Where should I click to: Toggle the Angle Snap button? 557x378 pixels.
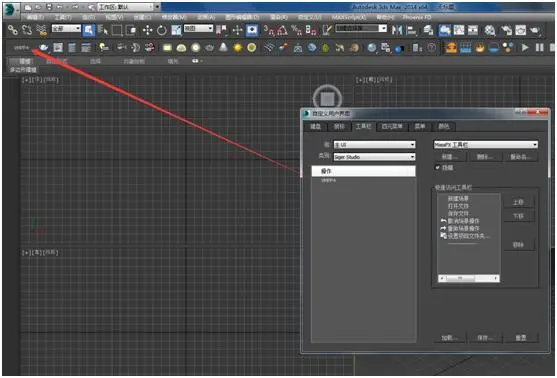(282, 30)
